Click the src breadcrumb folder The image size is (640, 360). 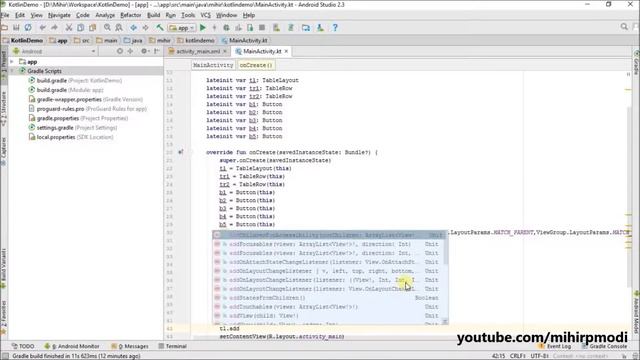[82, 40]
